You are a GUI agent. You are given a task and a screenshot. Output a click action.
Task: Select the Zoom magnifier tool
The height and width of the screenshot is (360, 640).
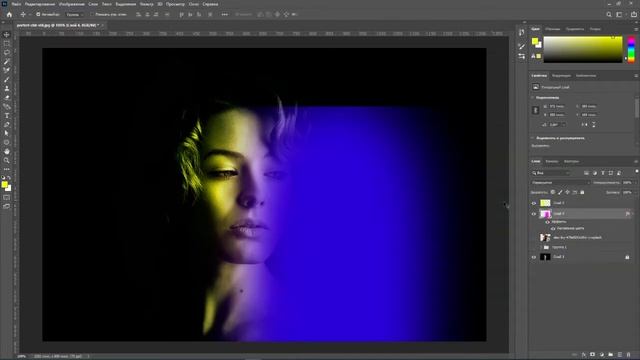point(7,160)
